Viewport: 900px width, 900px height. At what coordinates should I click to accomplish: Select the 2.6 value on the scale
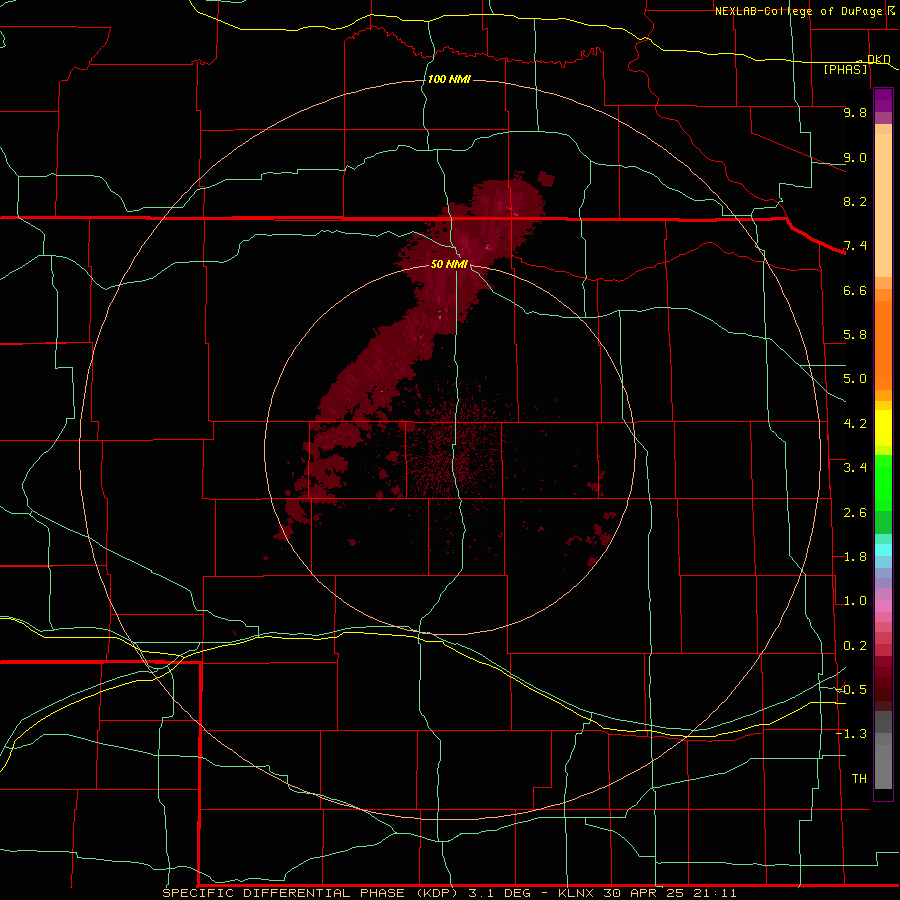(855, 513)
